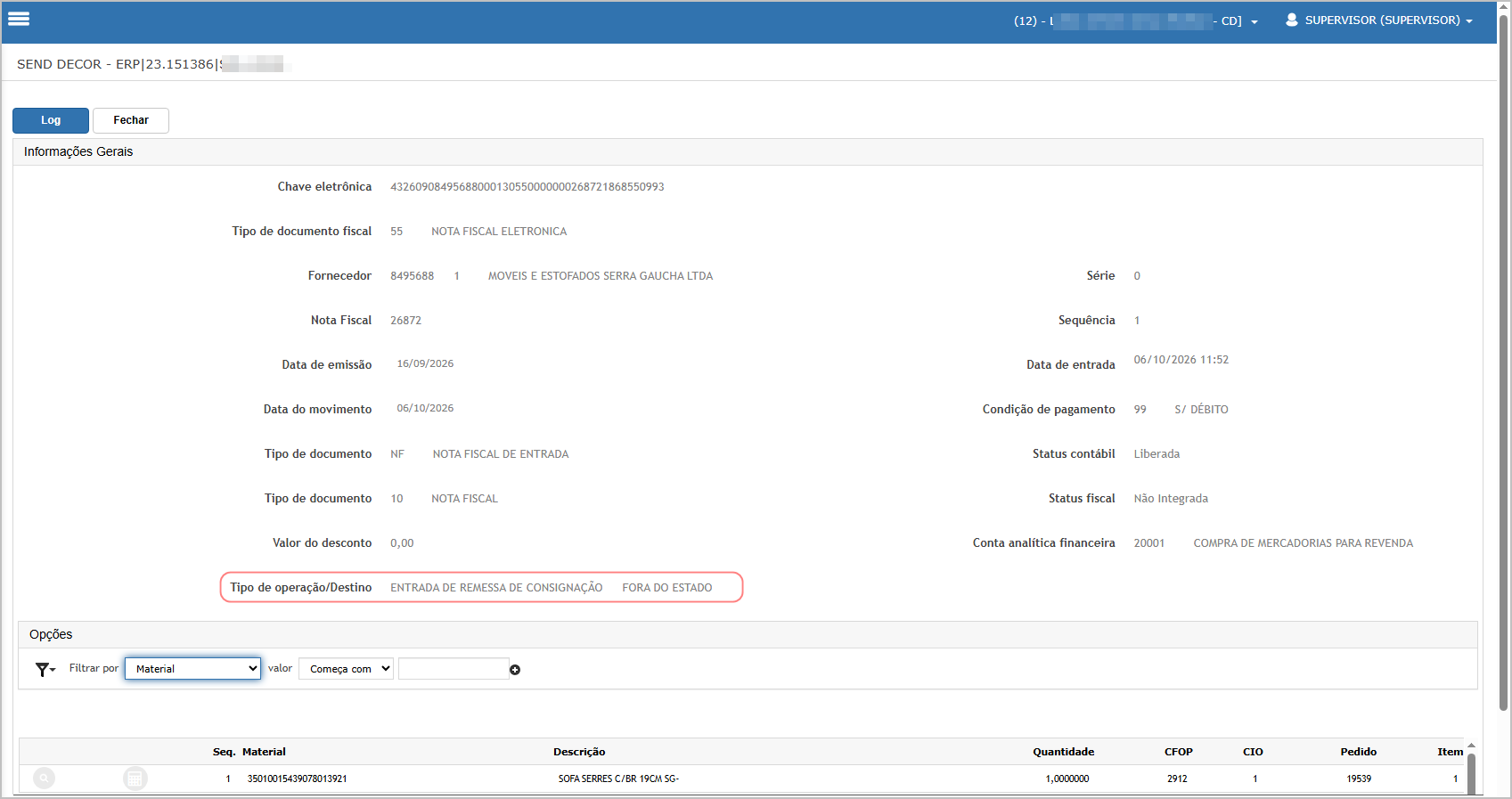This screenshot has width=1512, height=799.
Task: Click the Fechar button
Action: [131, 120]
